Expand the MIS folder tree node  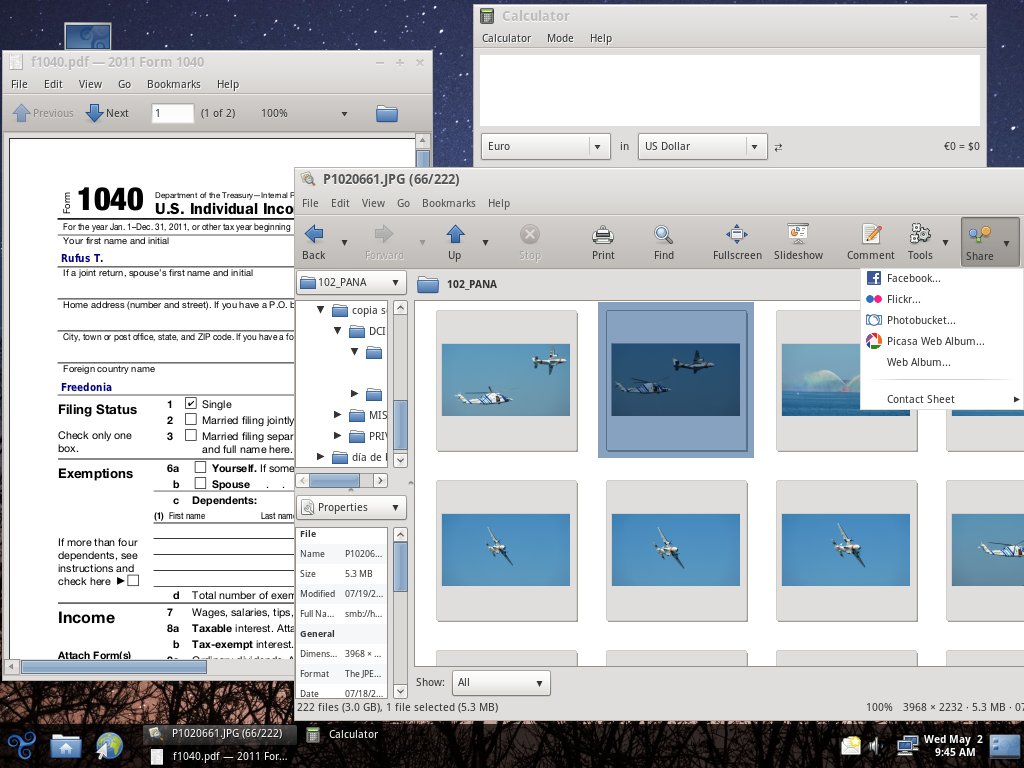(338, 415)
